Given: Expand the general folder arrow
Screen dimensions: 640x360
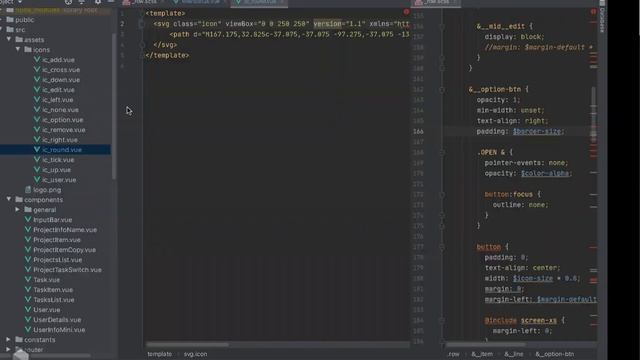Looking at the screenshot, I should [x=18, y=209].
